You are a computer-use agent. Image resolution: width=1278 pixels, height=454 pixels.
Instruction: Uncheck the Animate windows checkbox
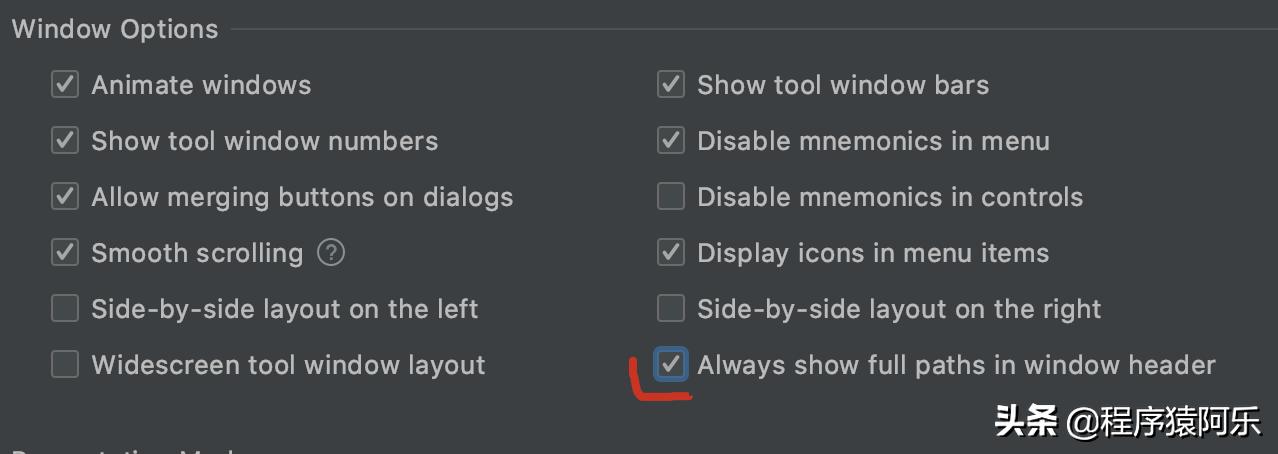(x=65, y=85)
